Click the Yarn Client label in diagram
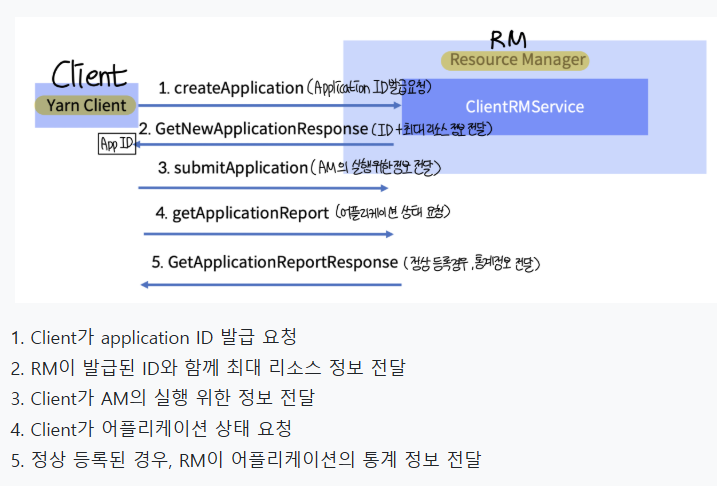Screen dimensions: 717x486 pyautogui.click(x=86, y=105)
